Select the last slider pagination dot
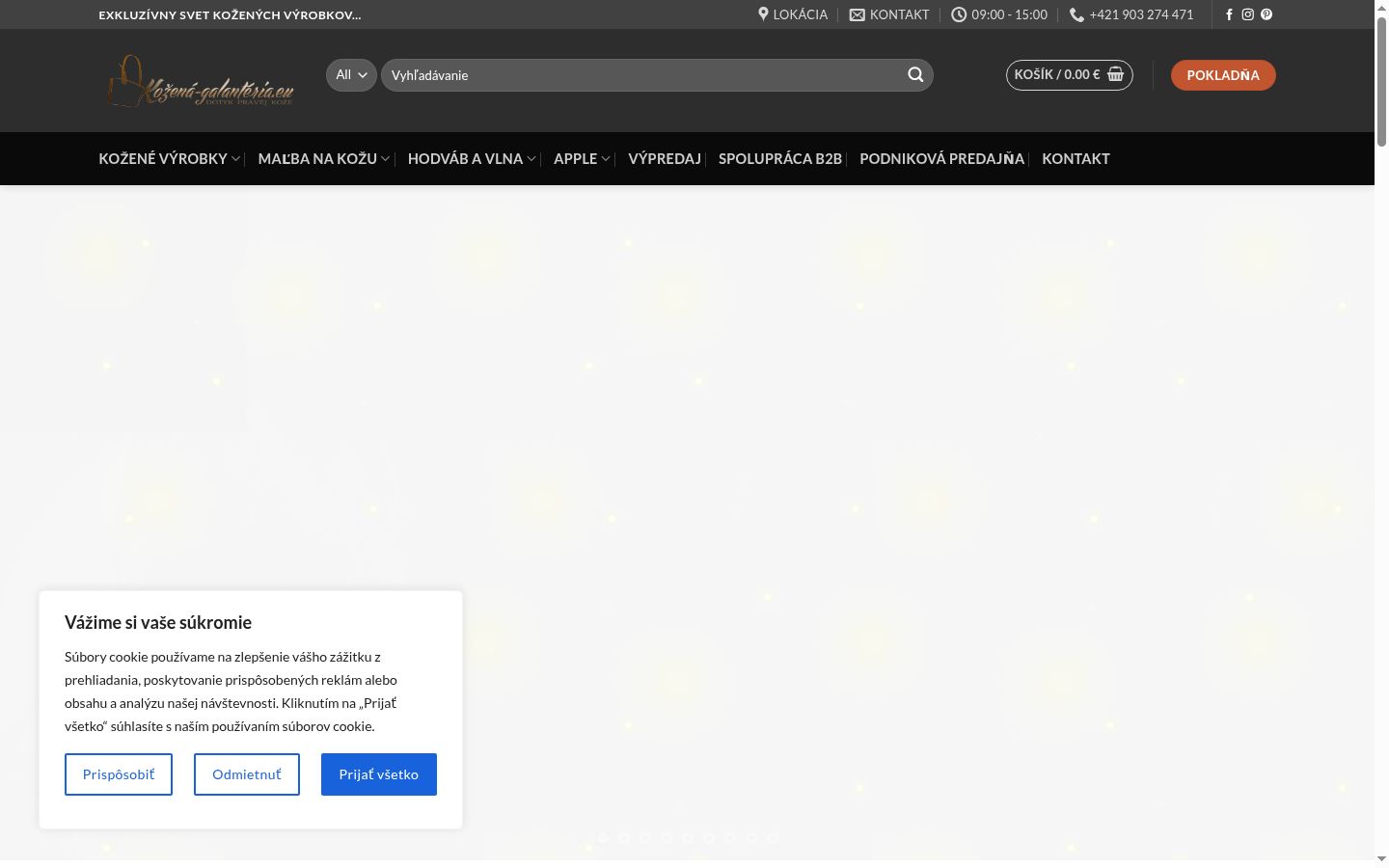The width and height of the screenshot is (1389, 868). pos(773,838)
